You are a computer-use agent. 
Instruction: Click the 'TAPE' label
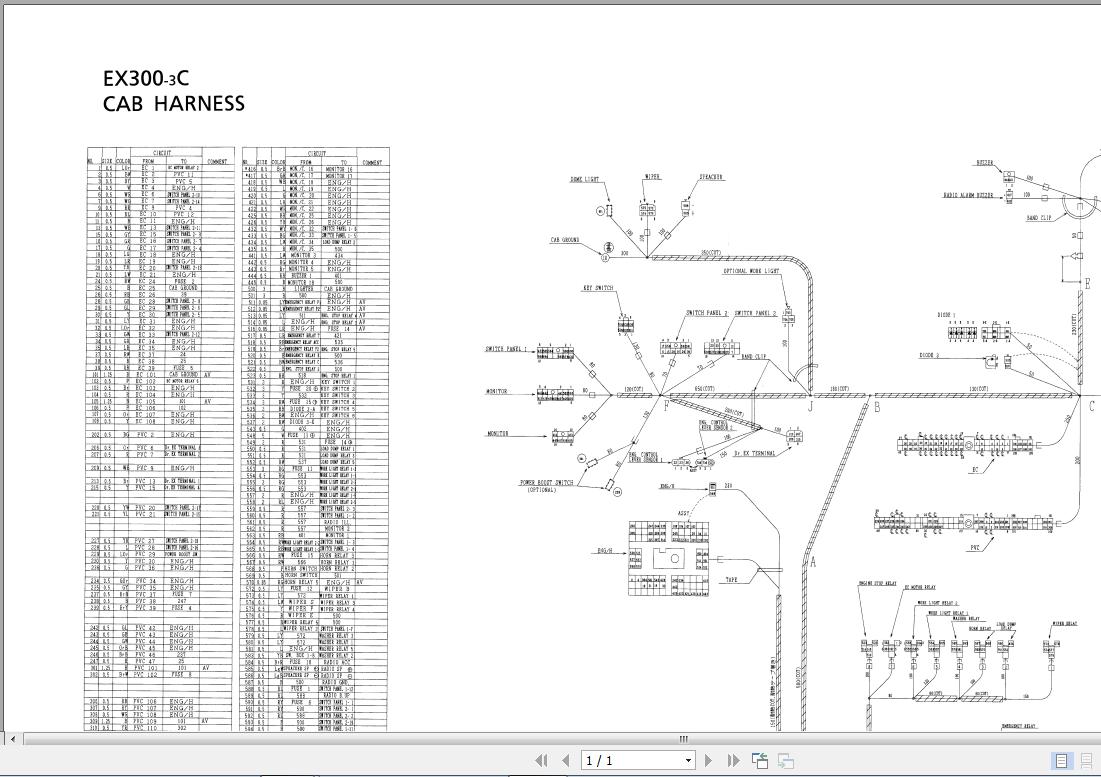(731, 580)
